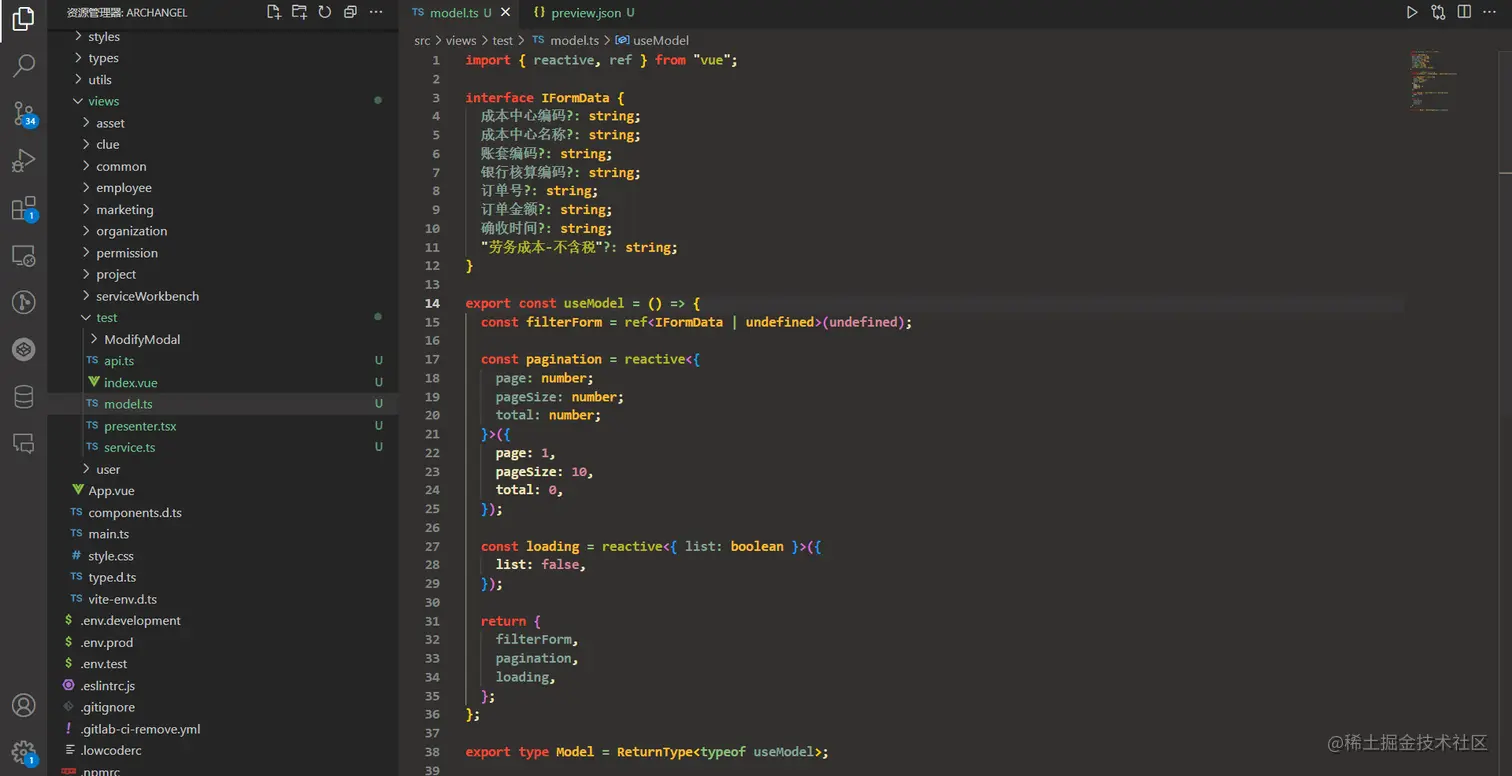Expand the clue folder

point(222,145)
